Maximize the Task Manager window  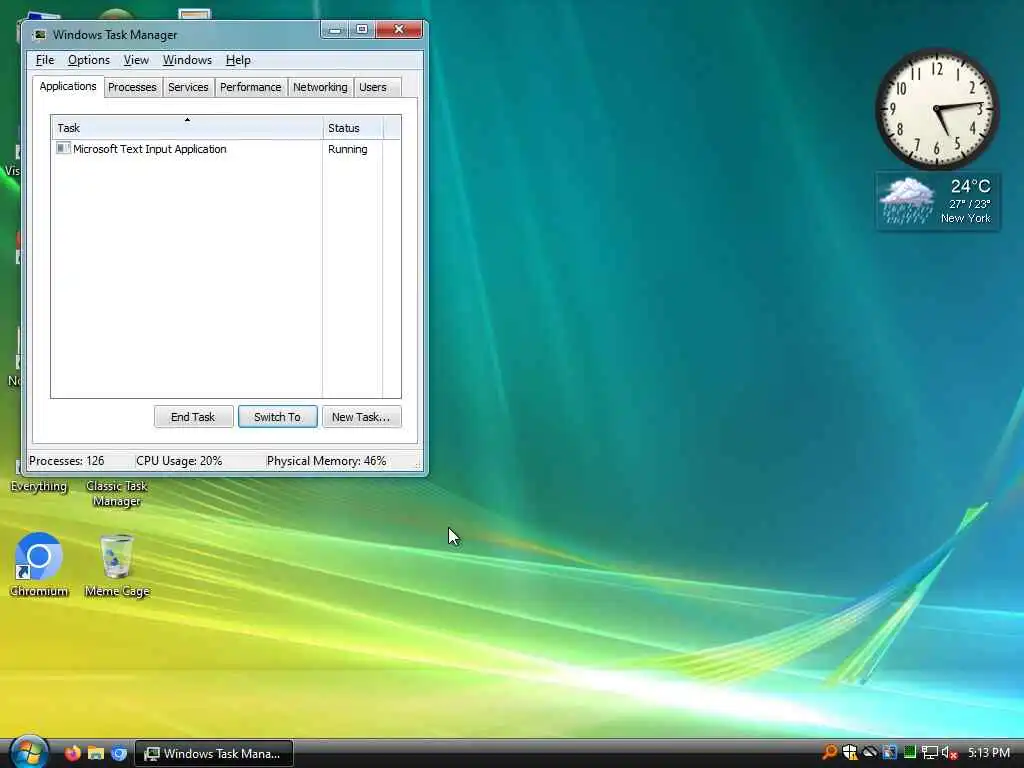point(362,30)
